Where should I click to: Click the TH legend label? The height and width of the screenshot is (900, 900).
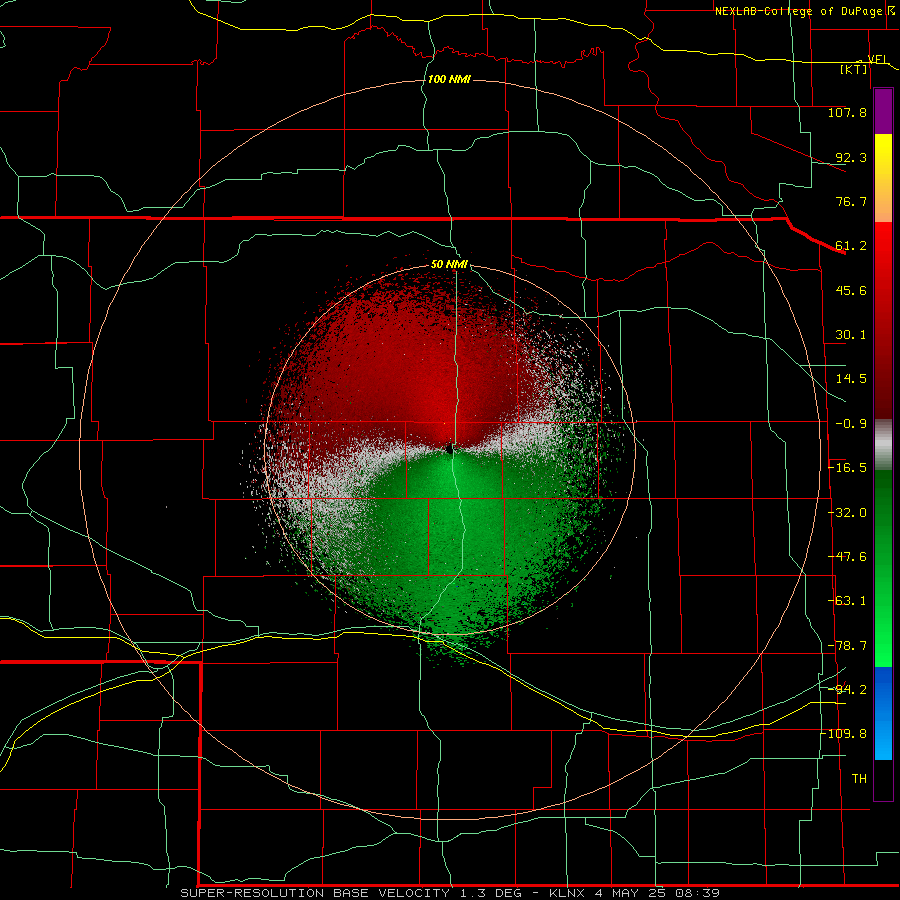[859, 779]
